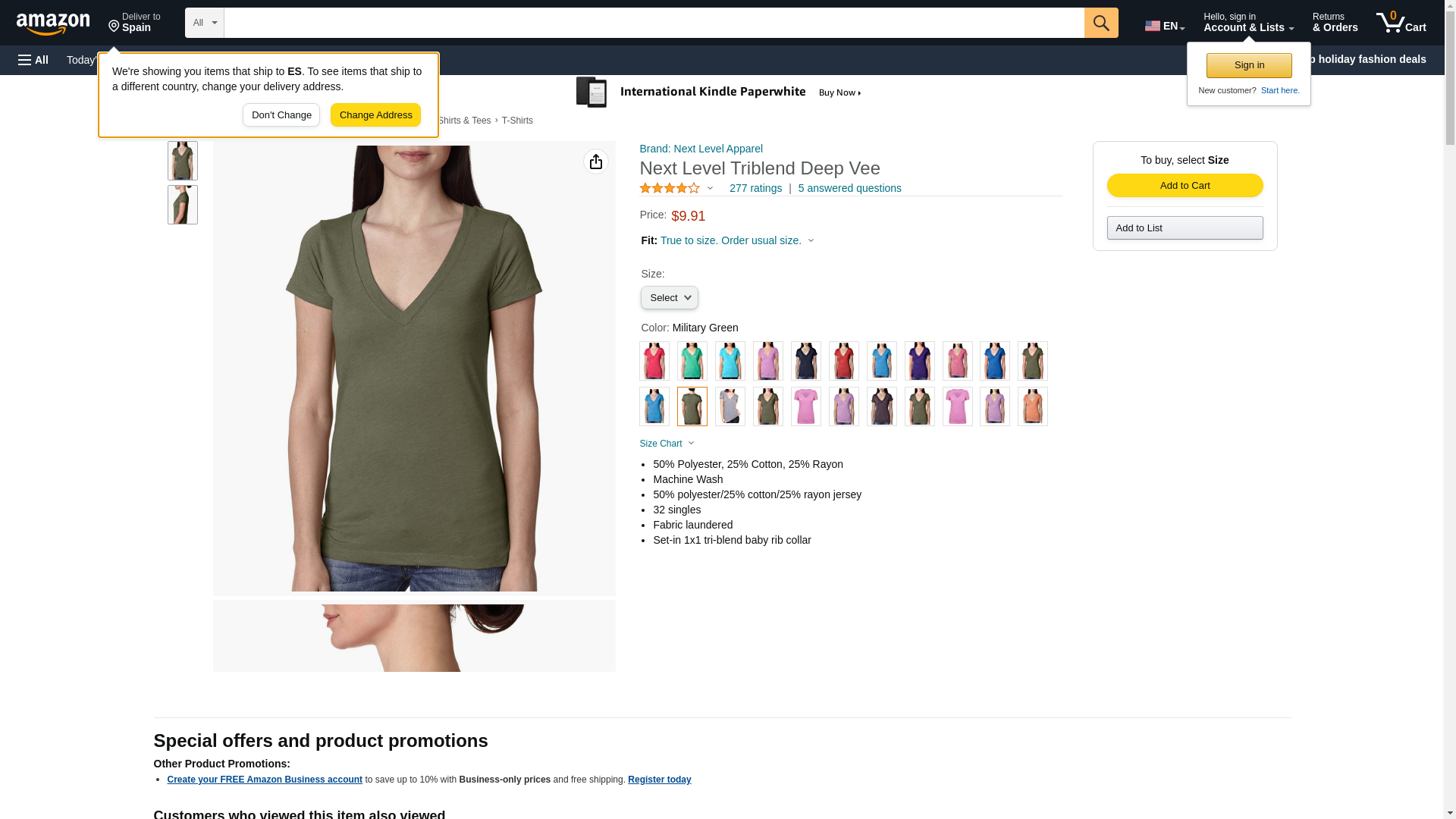Select the orange color swatch
1456x819 pixels.
point(1032,406)
